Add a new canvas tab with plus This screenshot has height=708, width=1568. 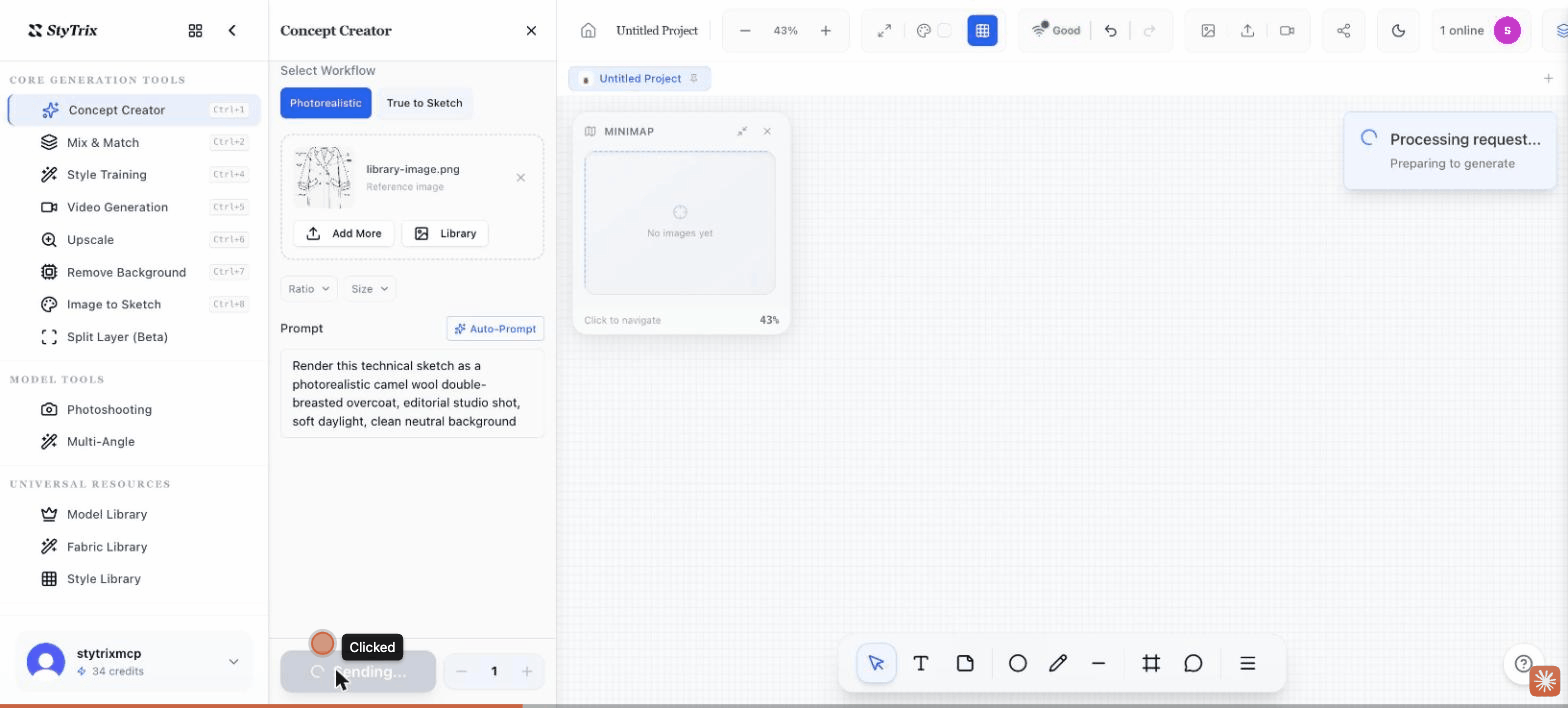click(1549, 79)
